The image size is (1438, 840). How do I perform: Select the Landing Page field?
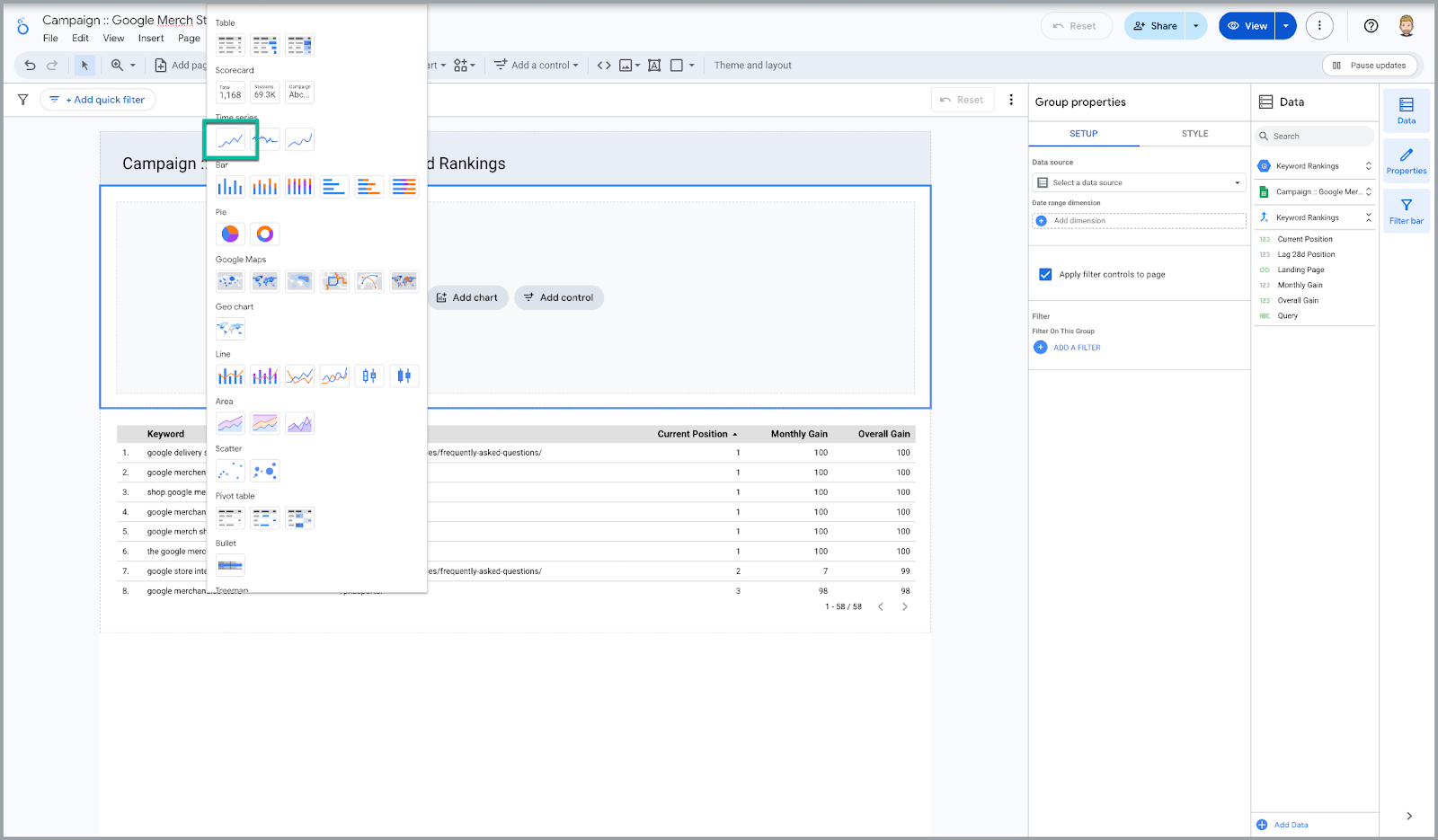(1300, 270)
